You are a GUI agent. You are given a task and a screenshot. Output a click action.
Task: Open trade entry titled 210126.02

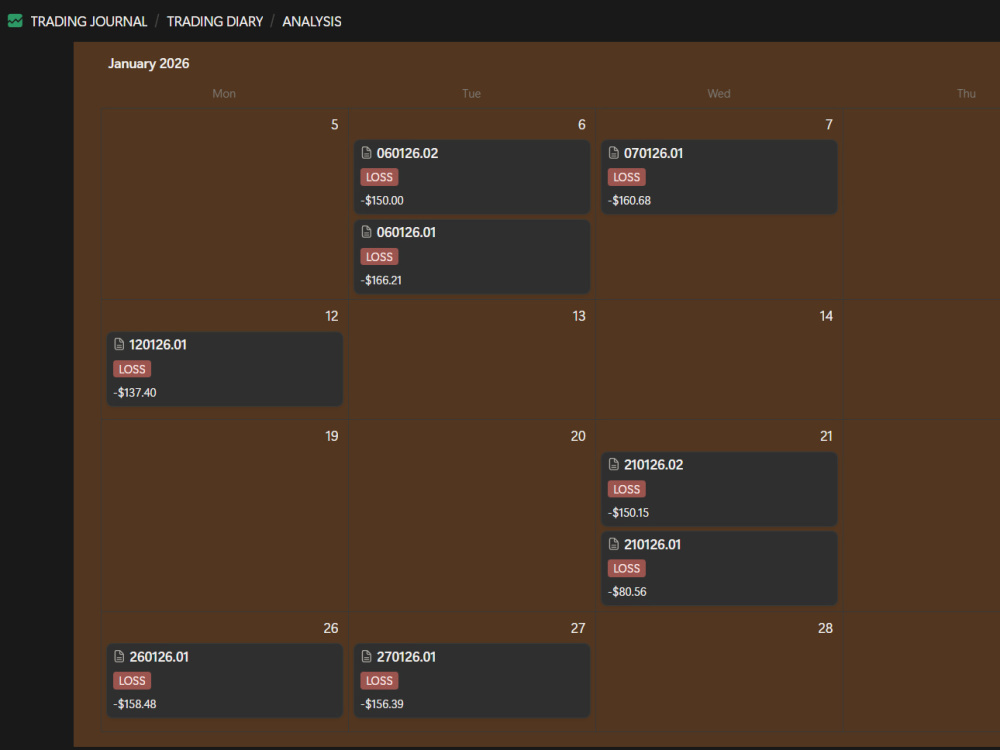(x=653, y=464)
